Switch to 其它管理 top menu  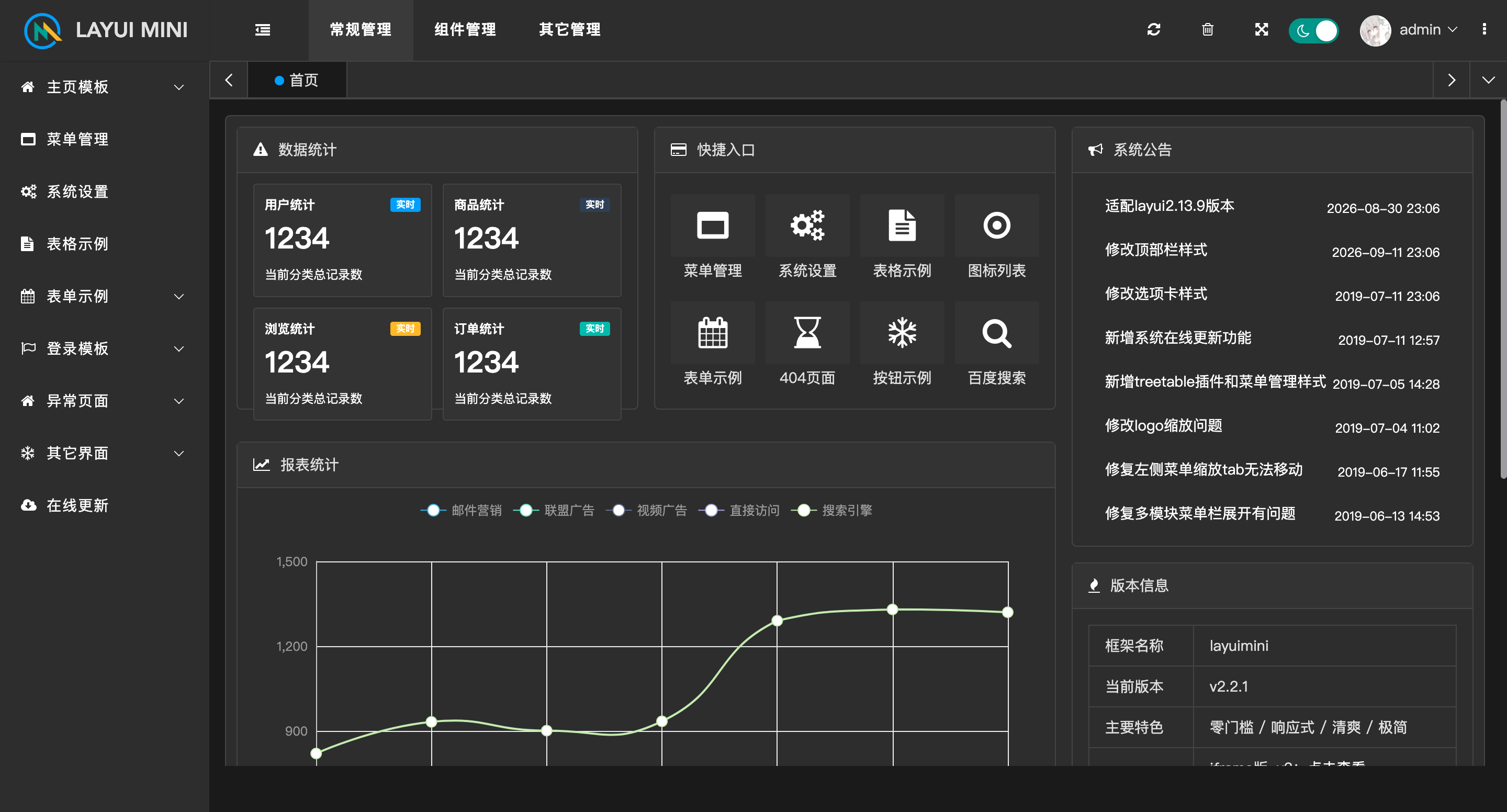pyautogui.click(x=570, y=30)
